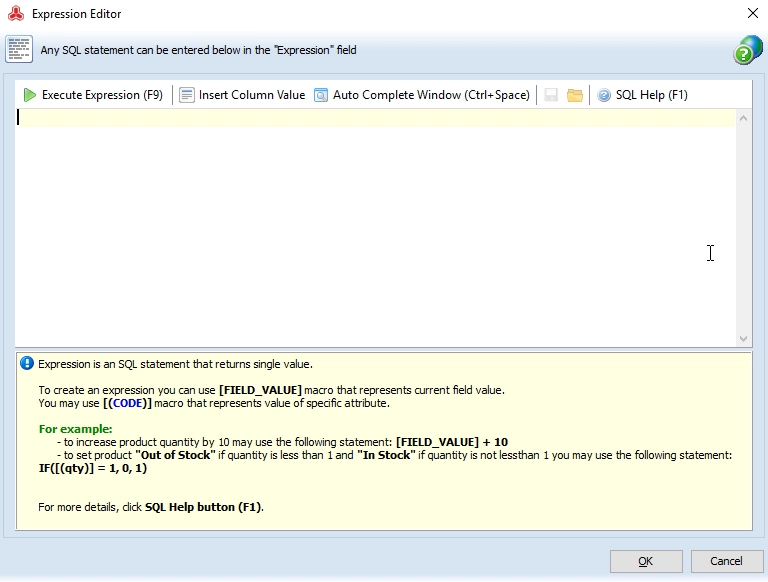Screen dimensions: 768x582
Task: Click the editor scrollbar up arrow
Action: (743, 118)
